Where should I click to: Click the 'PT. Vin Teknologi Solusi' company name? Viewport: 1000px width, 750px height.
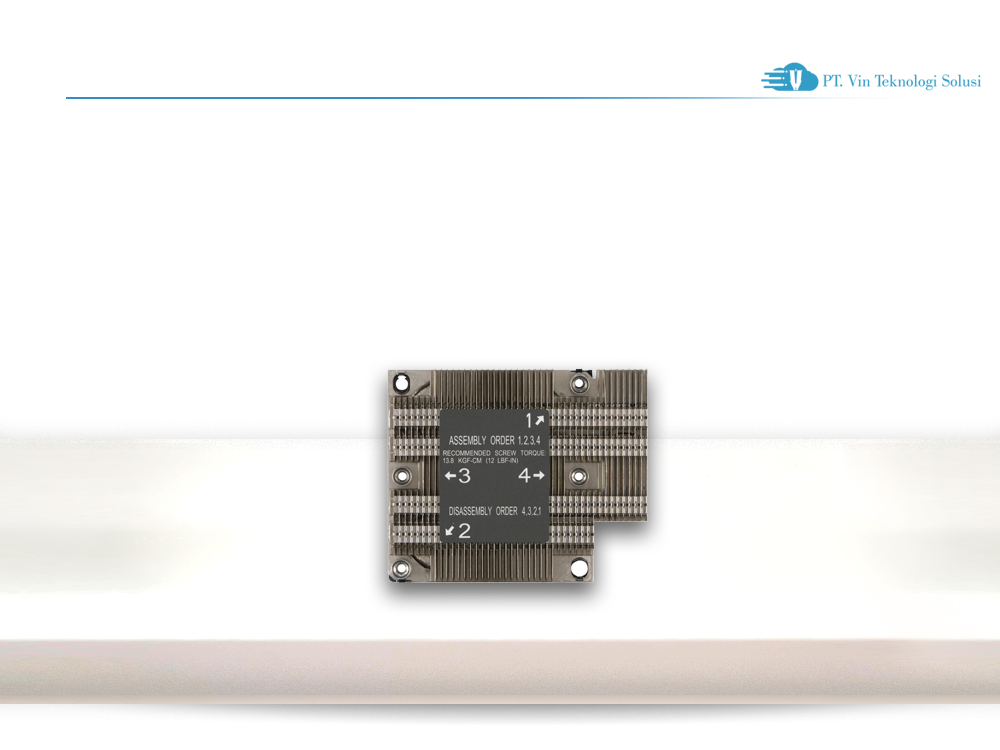pos(902,82)
